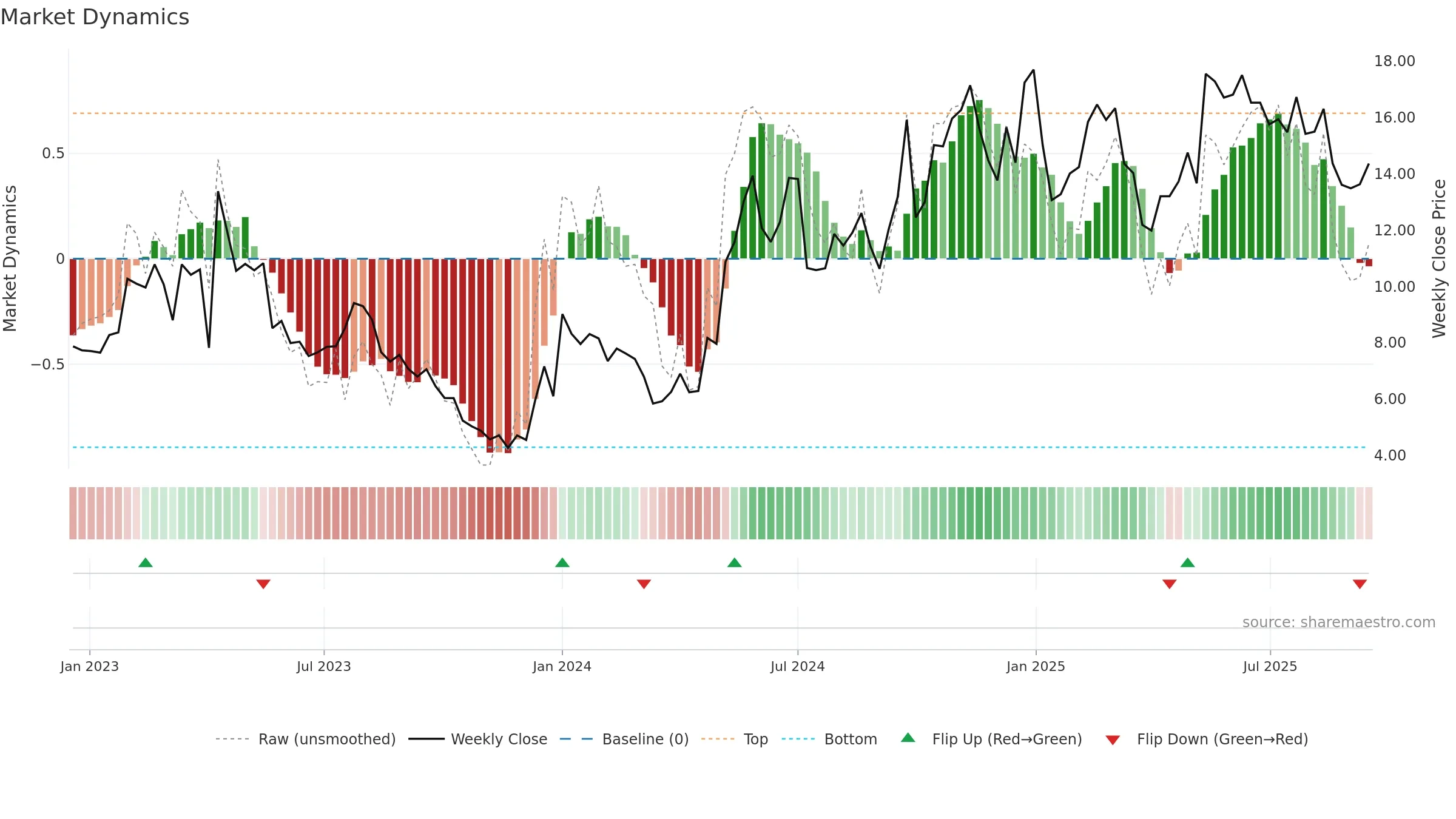Toggle the Flip Down (Green→Red) legend entry
1456x819 pixels.
pyautogui.click(x=1207, y=739)
